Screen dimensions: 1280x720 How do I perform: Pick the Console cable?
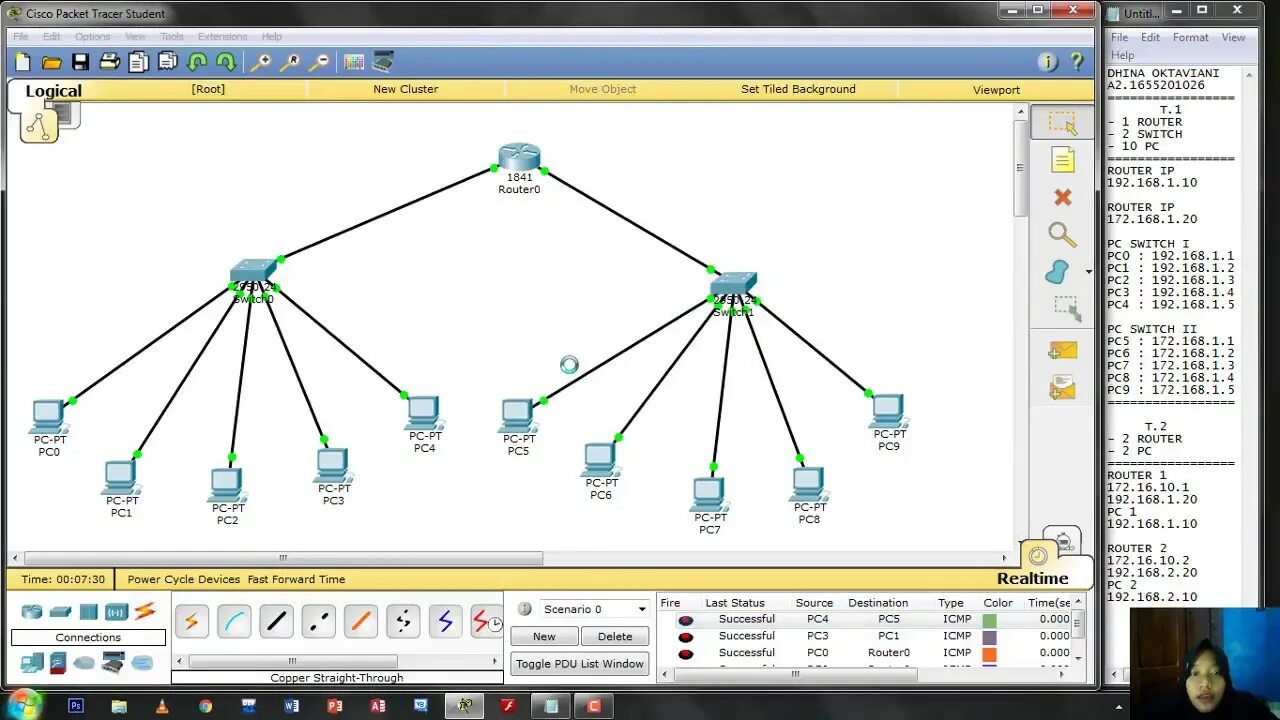point(234,621)
